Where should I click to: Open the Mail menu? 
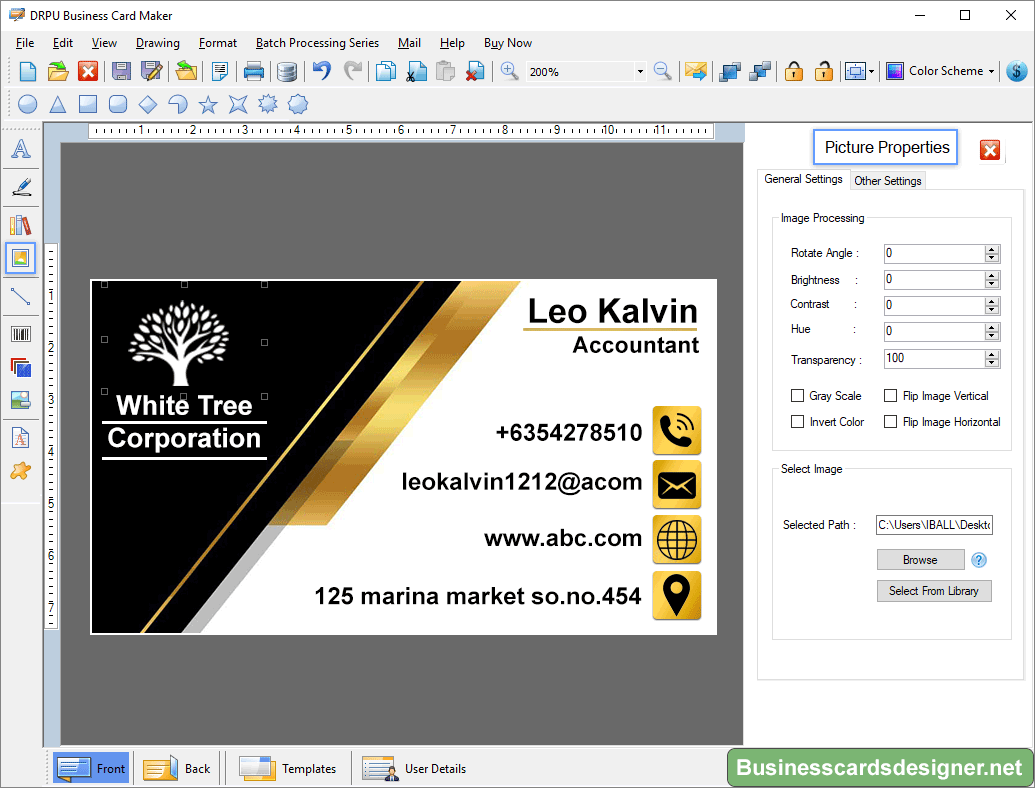click(409, 43)
